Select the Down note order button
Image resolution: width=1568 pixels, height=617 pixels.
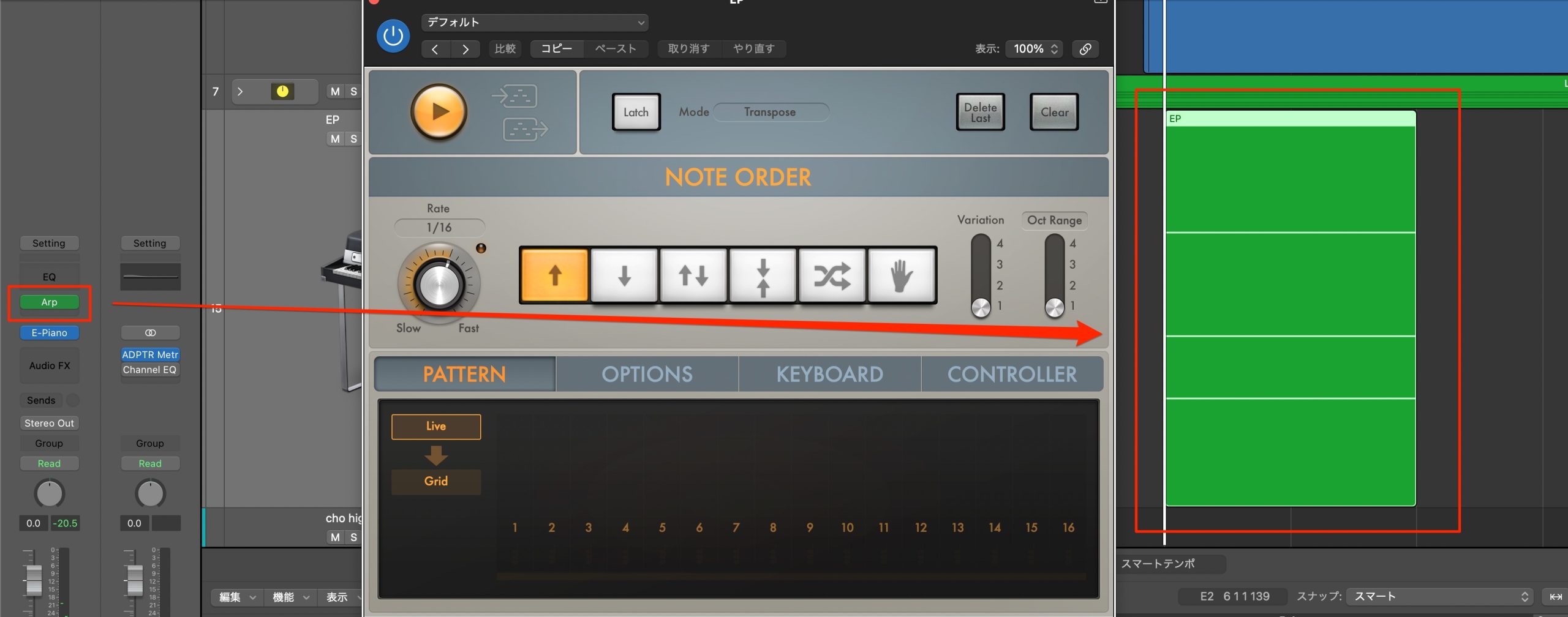624,275
